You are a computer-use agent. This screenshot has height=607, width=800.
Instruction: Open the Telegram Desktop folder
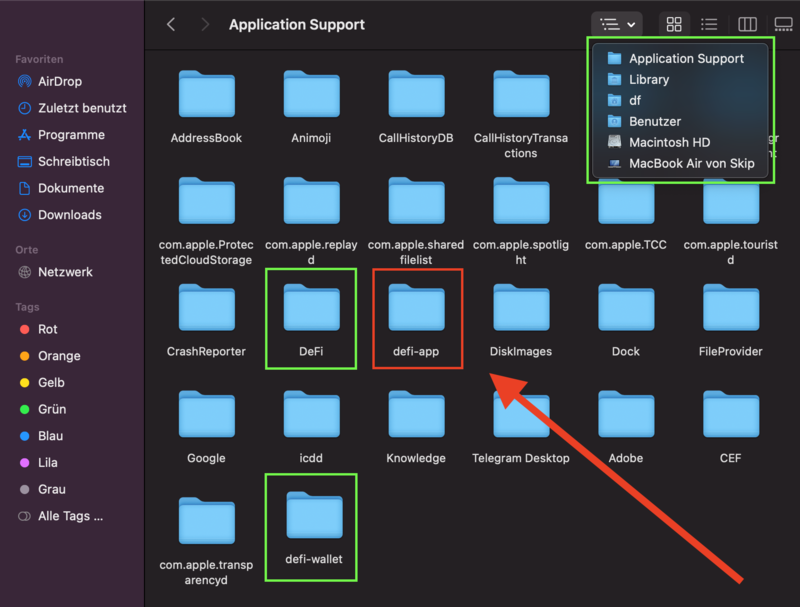[520, 420]
